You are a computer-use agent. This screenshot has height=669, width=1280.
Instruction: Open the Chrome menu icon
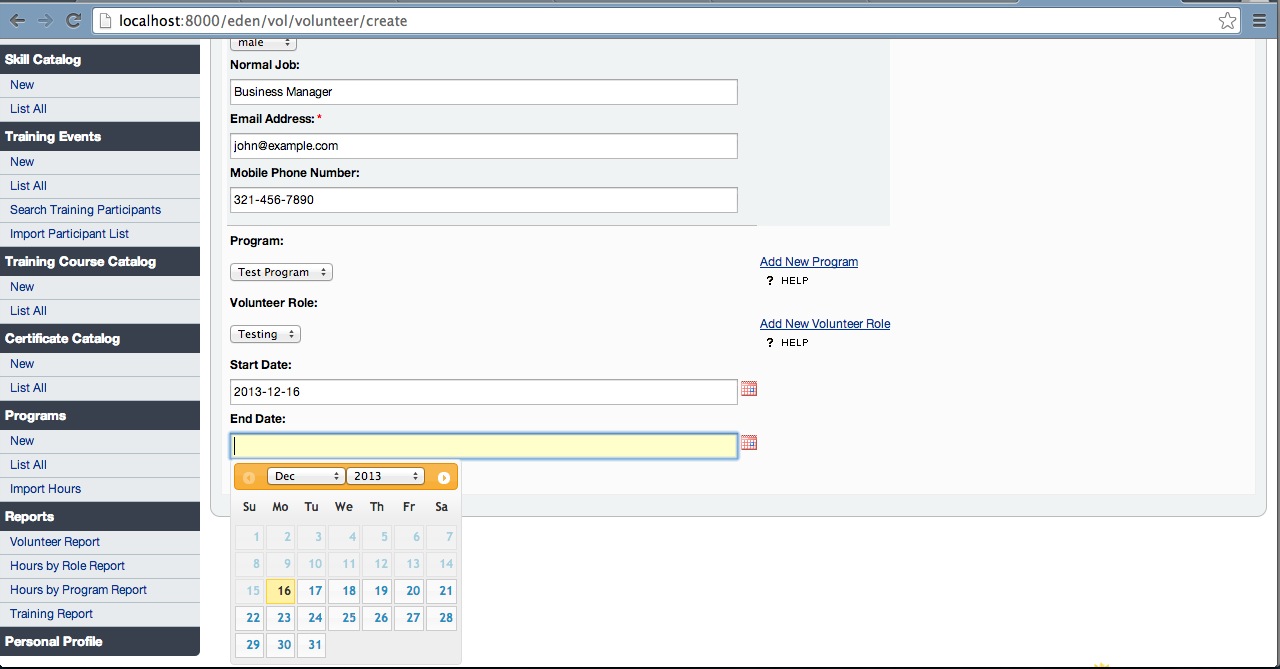pyautogui.click(x=1259, y=20)
